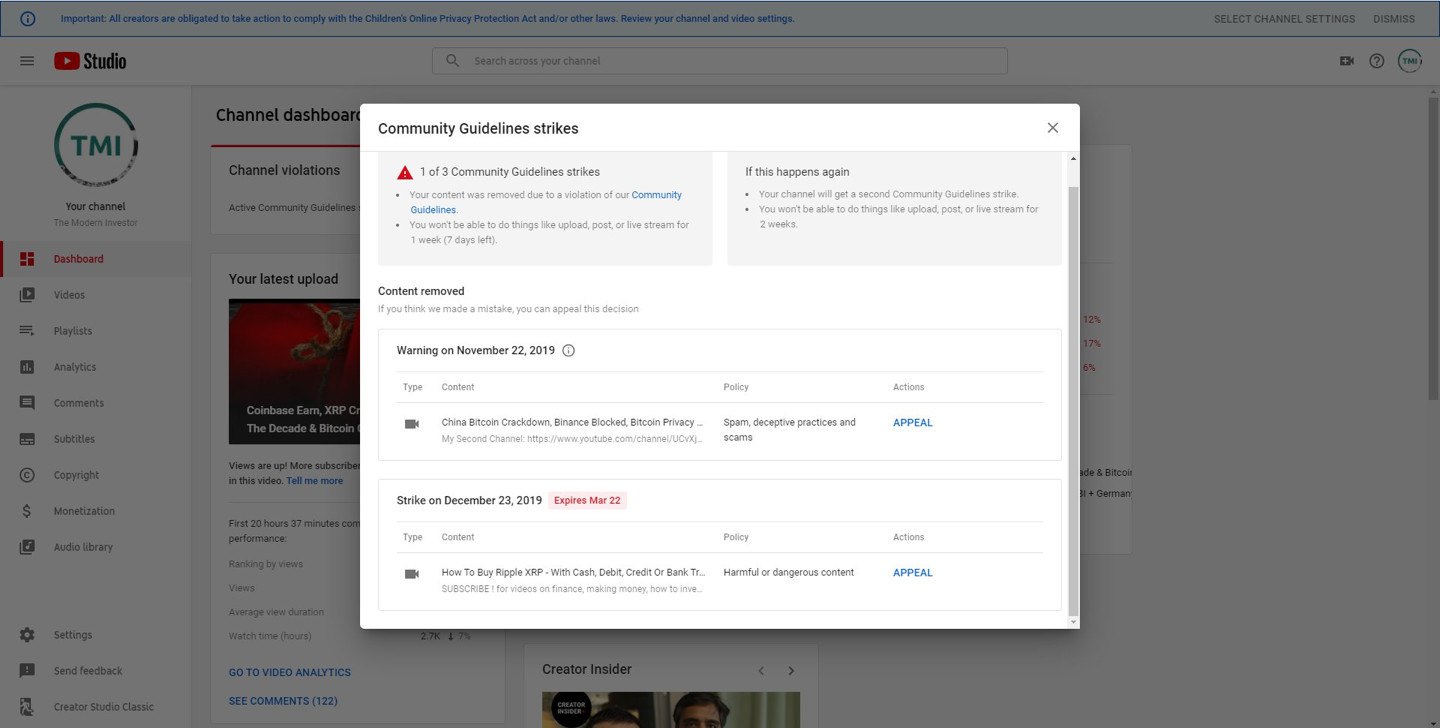Click the Send feedback icon
Viewport: 1440px width, 728px height.
27,671
